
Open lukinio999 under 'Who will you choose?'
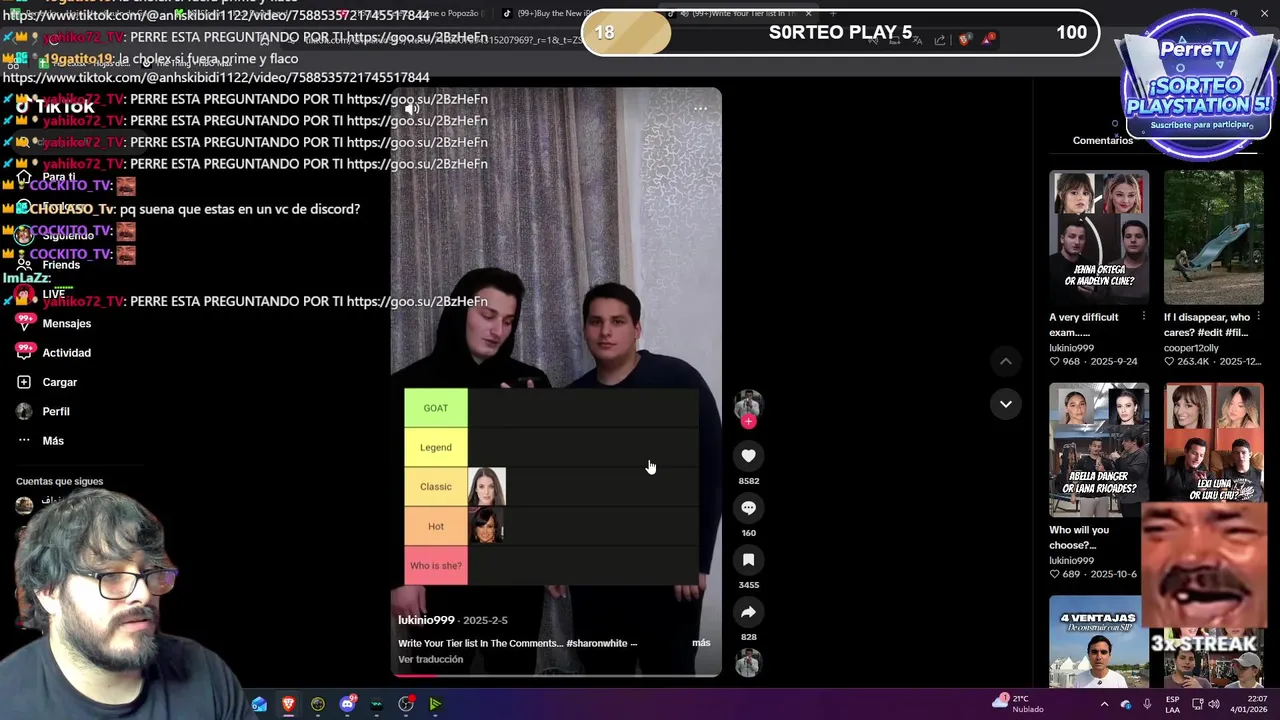(x=1071, y=561)
